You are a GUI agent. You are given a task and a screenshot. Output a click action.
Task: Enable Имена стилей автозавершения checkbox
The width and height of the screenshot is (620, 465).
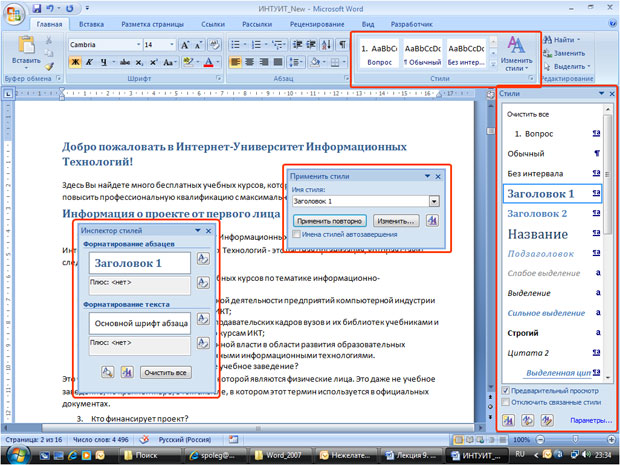pyautogui.click(x=297, y=234)
